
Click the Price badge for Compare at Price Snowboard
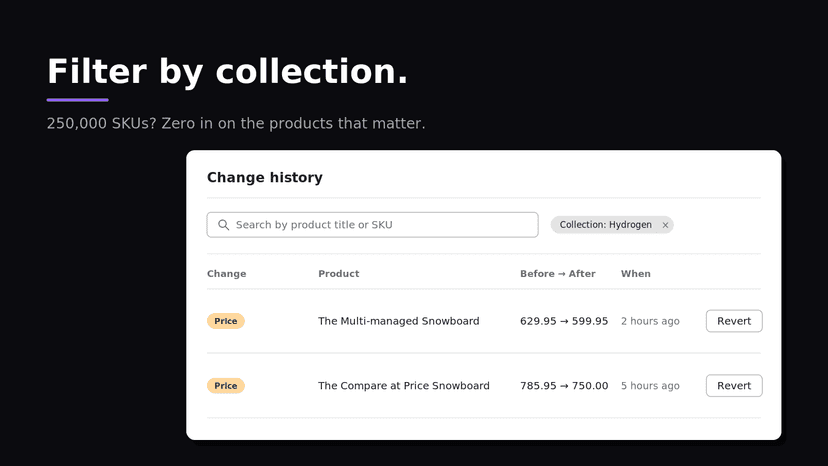[225, 386]
